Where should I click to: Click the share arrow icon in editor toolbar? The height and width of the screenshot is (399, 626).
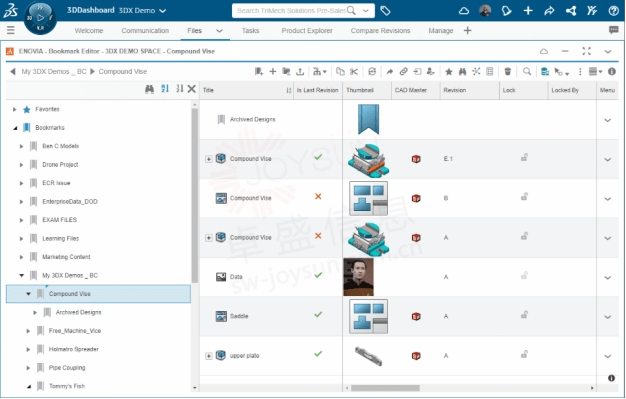(390, 71)
